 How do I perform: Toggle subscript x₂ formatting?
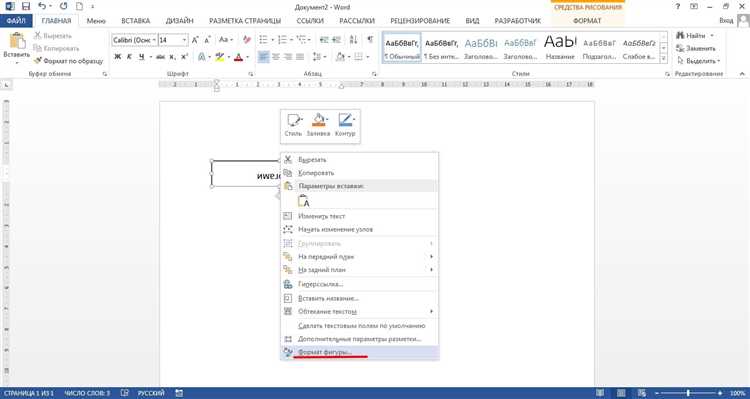pos(173,57)
